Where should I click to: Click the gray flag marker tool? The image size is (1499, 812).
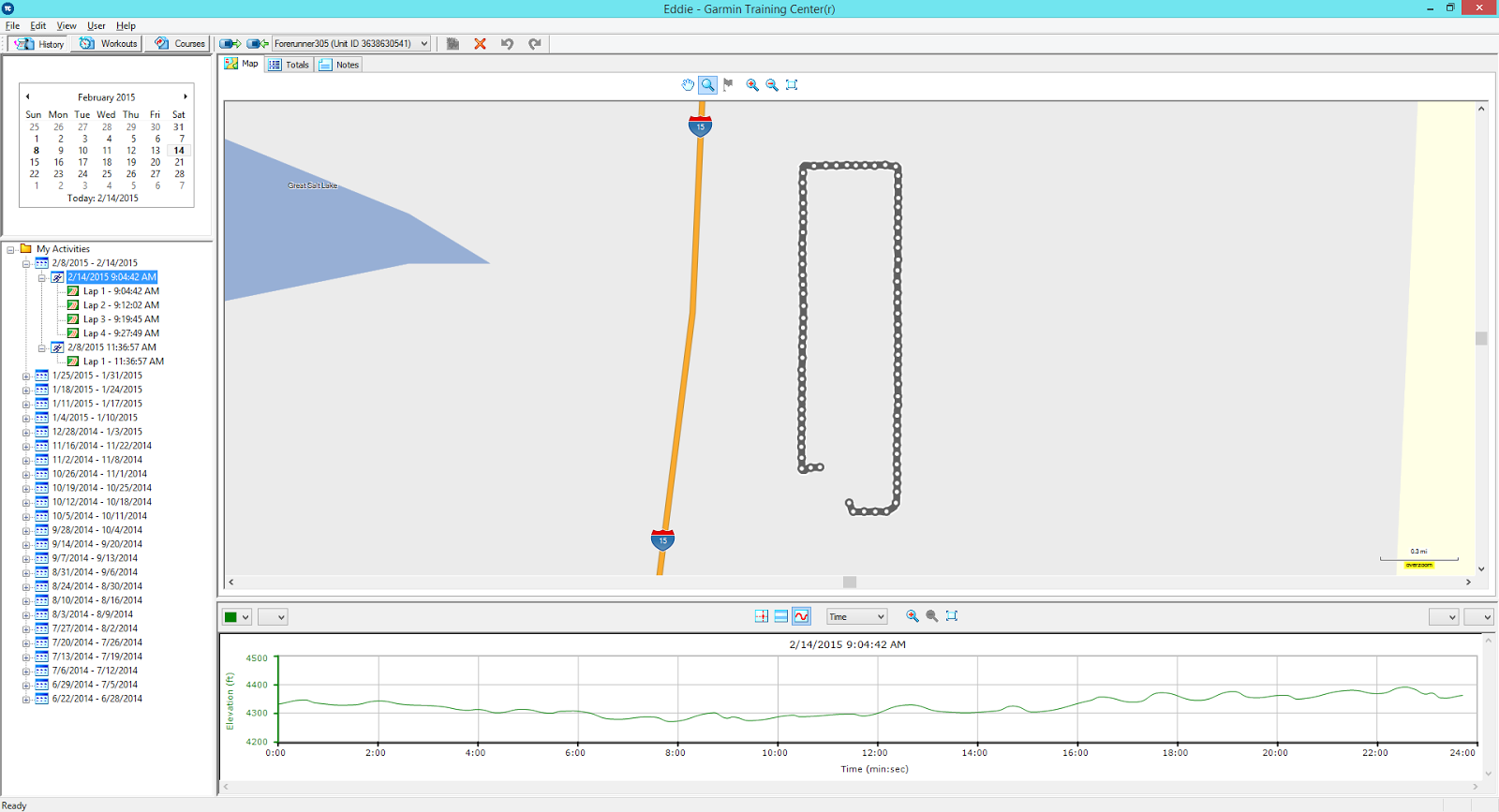click(728, 85)
